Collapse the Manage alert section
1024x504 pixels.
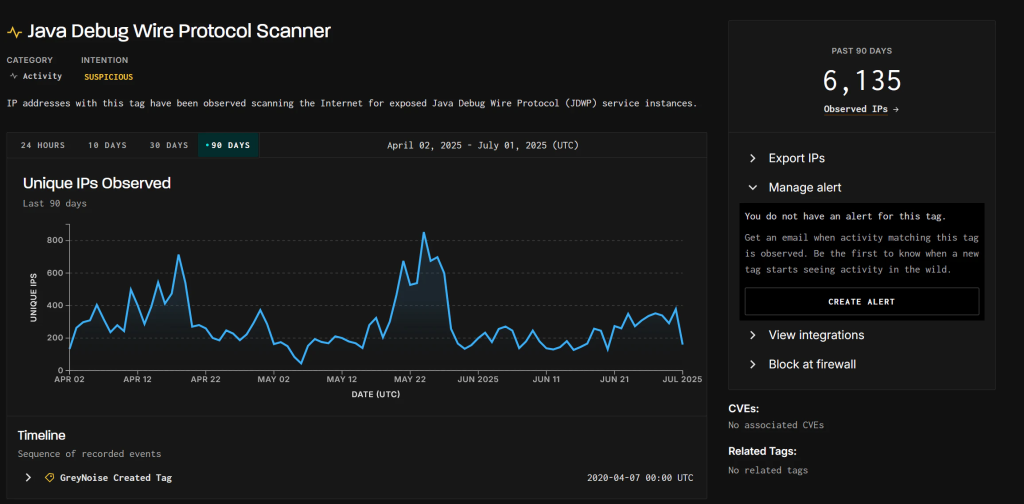[804, 187]
